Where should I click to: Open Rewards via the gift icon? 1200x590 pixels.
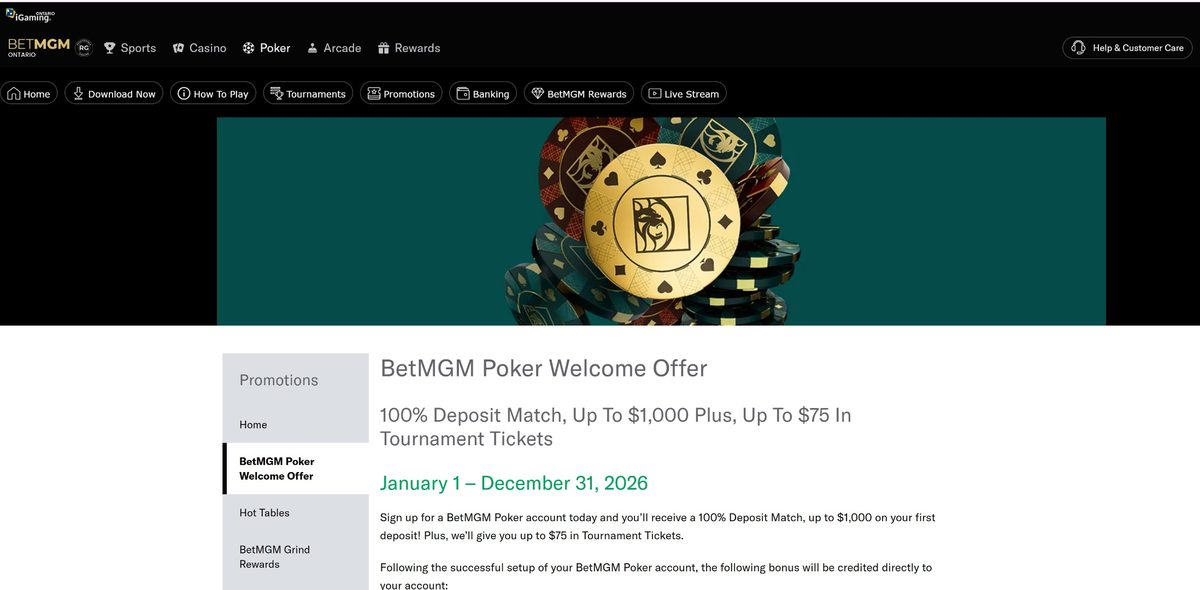pos(383,47)
